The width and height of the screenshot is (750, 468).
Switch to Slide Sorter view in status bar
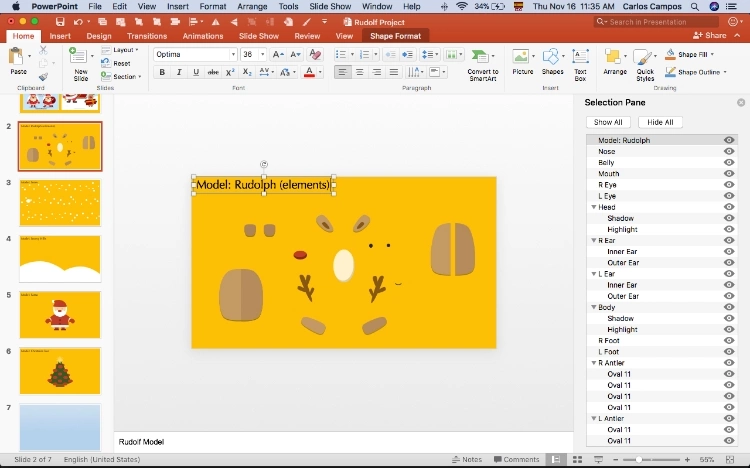coord(578,459)
